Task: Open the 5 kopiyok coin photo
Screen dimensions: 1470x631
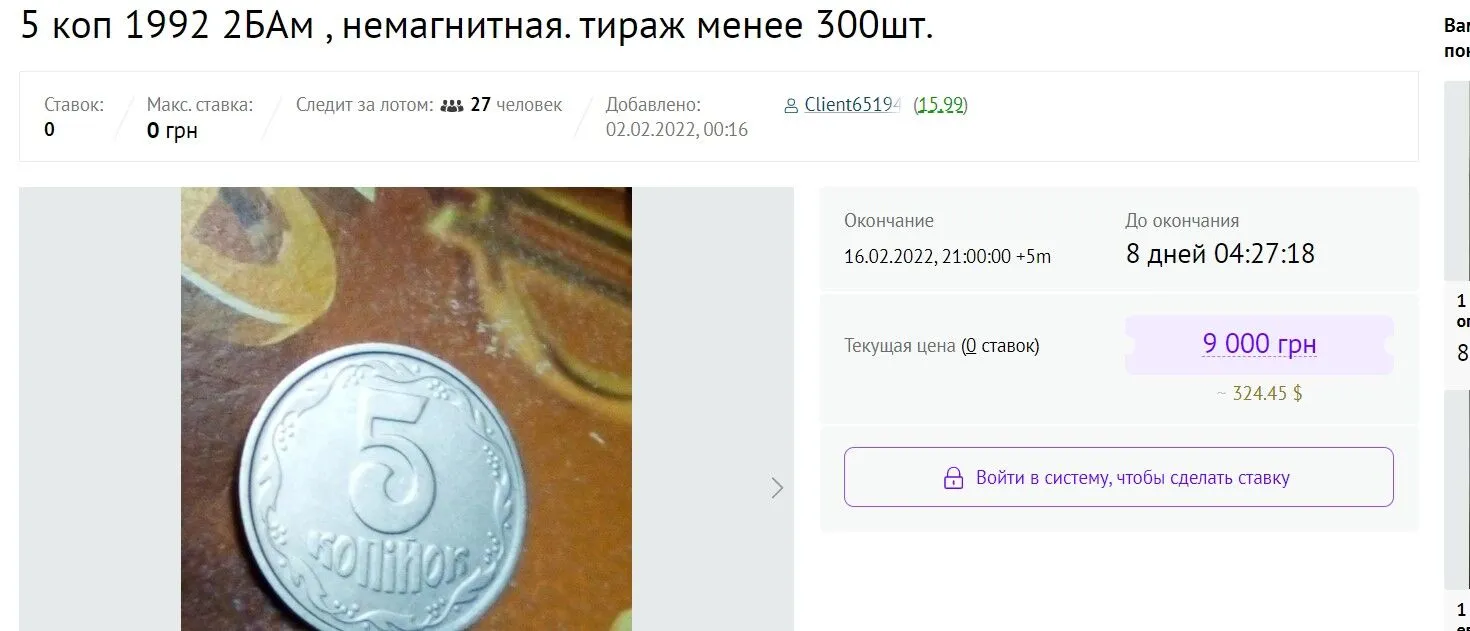Action: point(406,409)
